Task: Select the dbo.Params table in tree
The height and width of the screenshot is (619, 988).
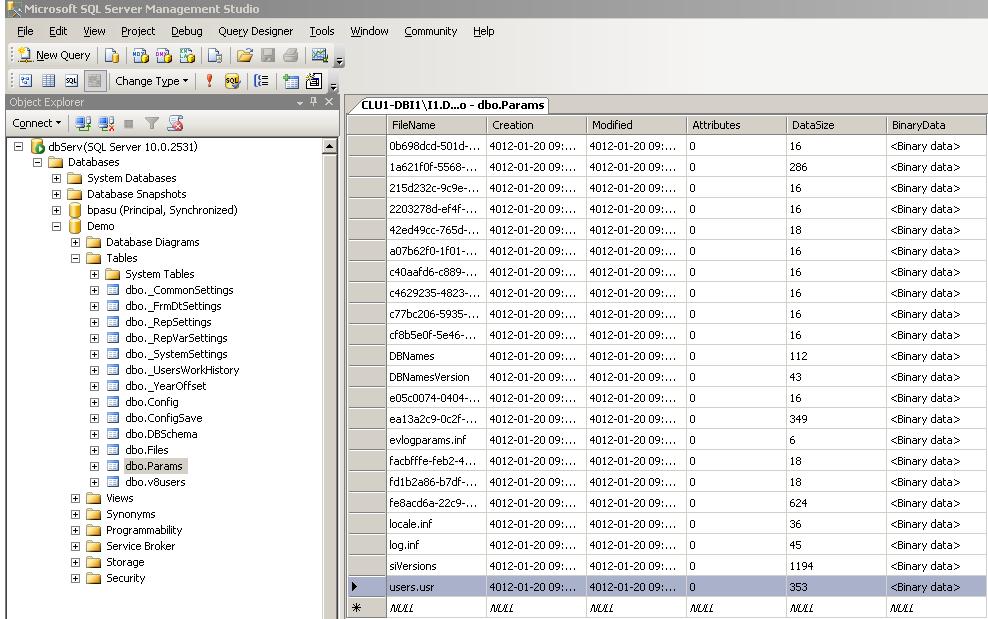Action: tap(154, 466)
